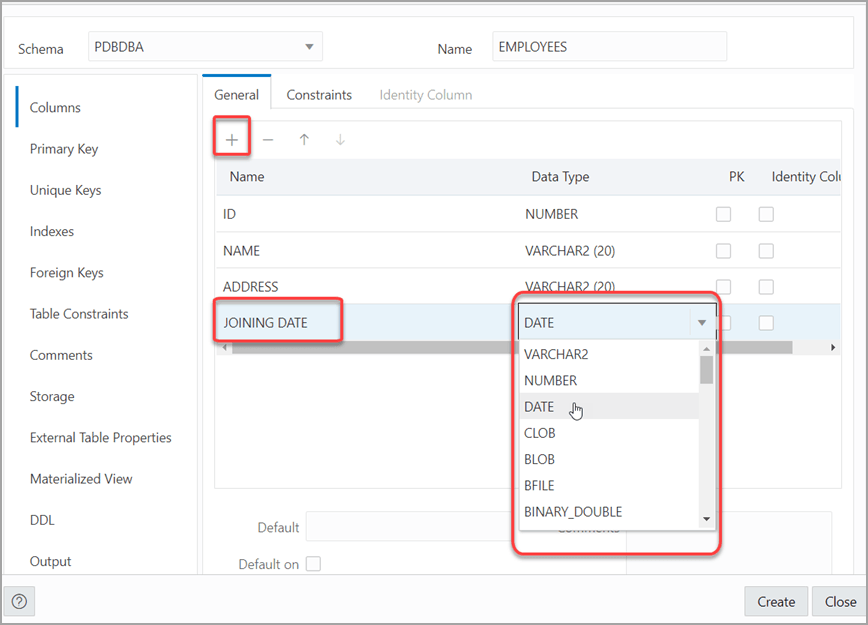Check the Identity column box for NAME
The image size is (868, 625).
tap(765, 250)
